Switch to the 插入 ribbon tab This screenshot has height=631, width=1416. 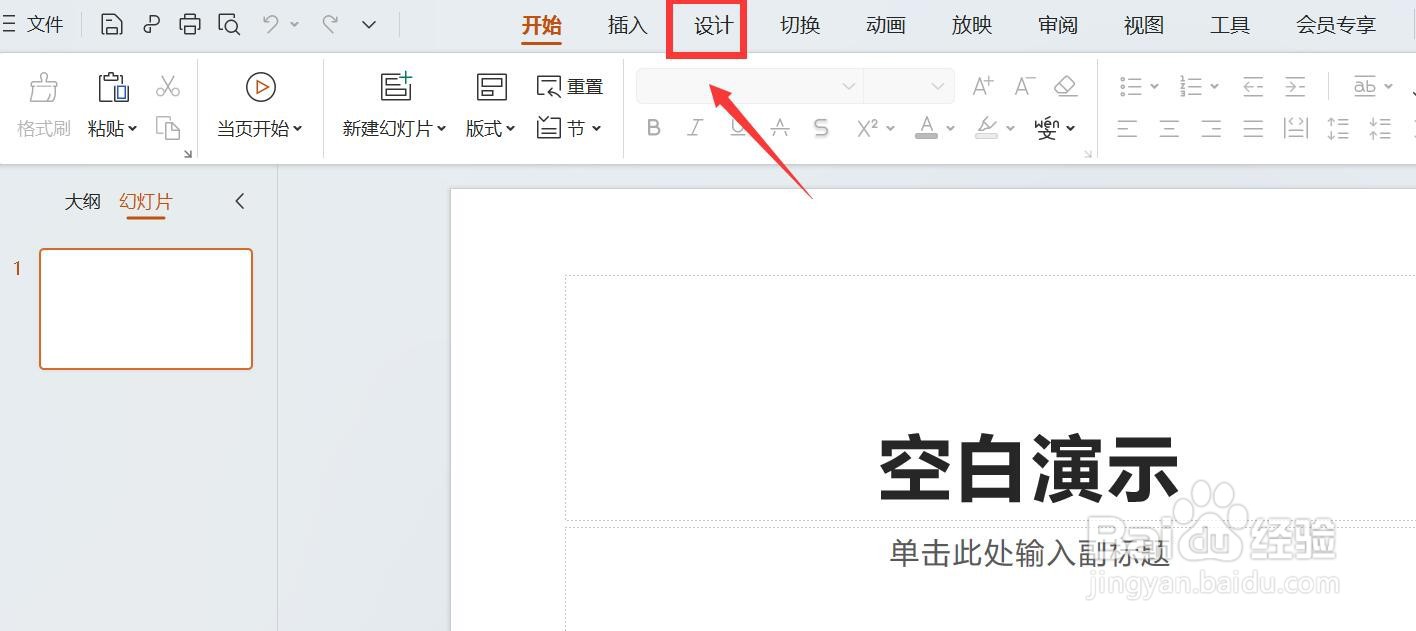[x=628, y=26]
